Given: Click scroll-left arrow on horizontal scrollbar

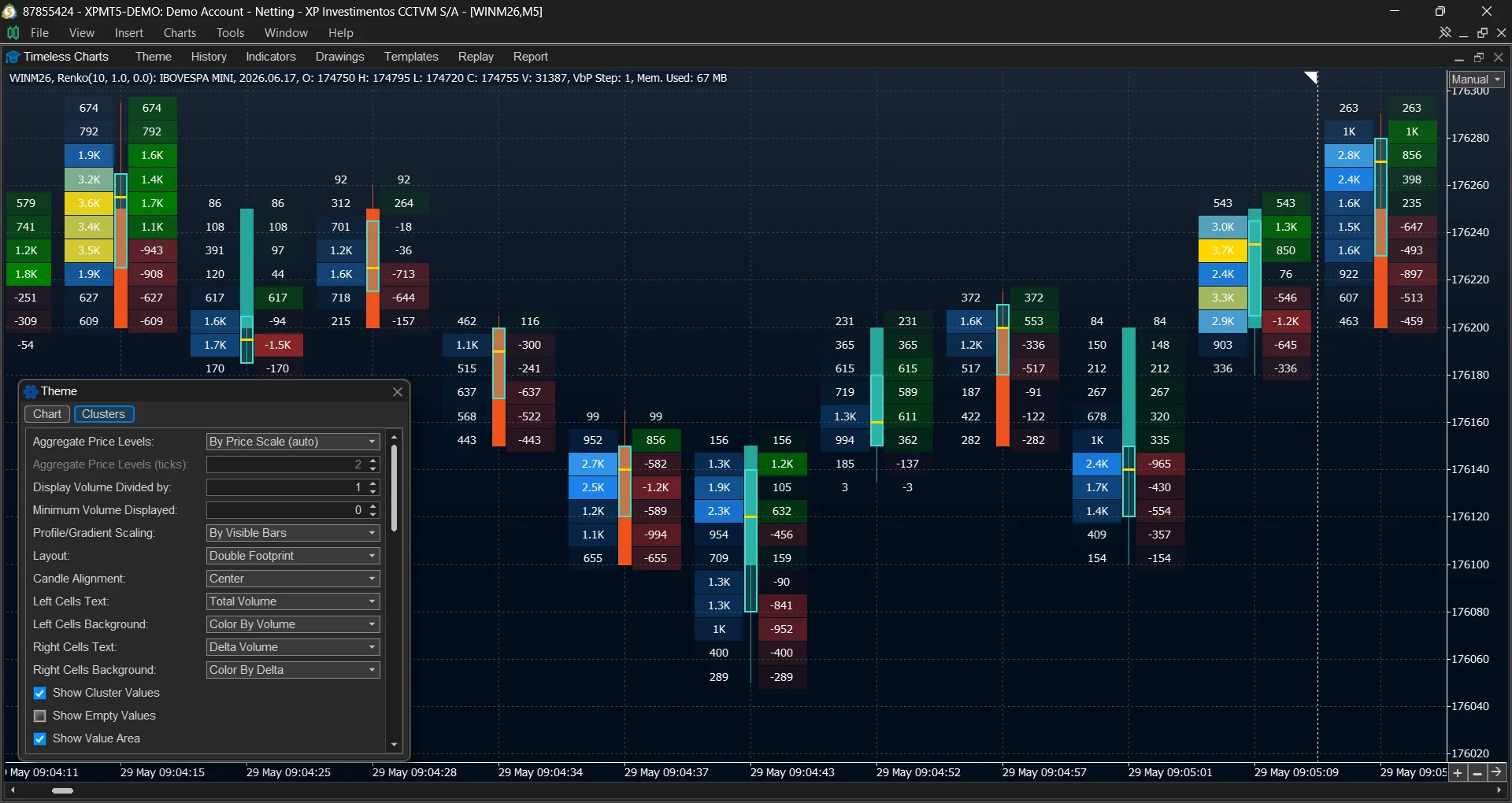Looking at the screenshot, I should tap(13, 790).
